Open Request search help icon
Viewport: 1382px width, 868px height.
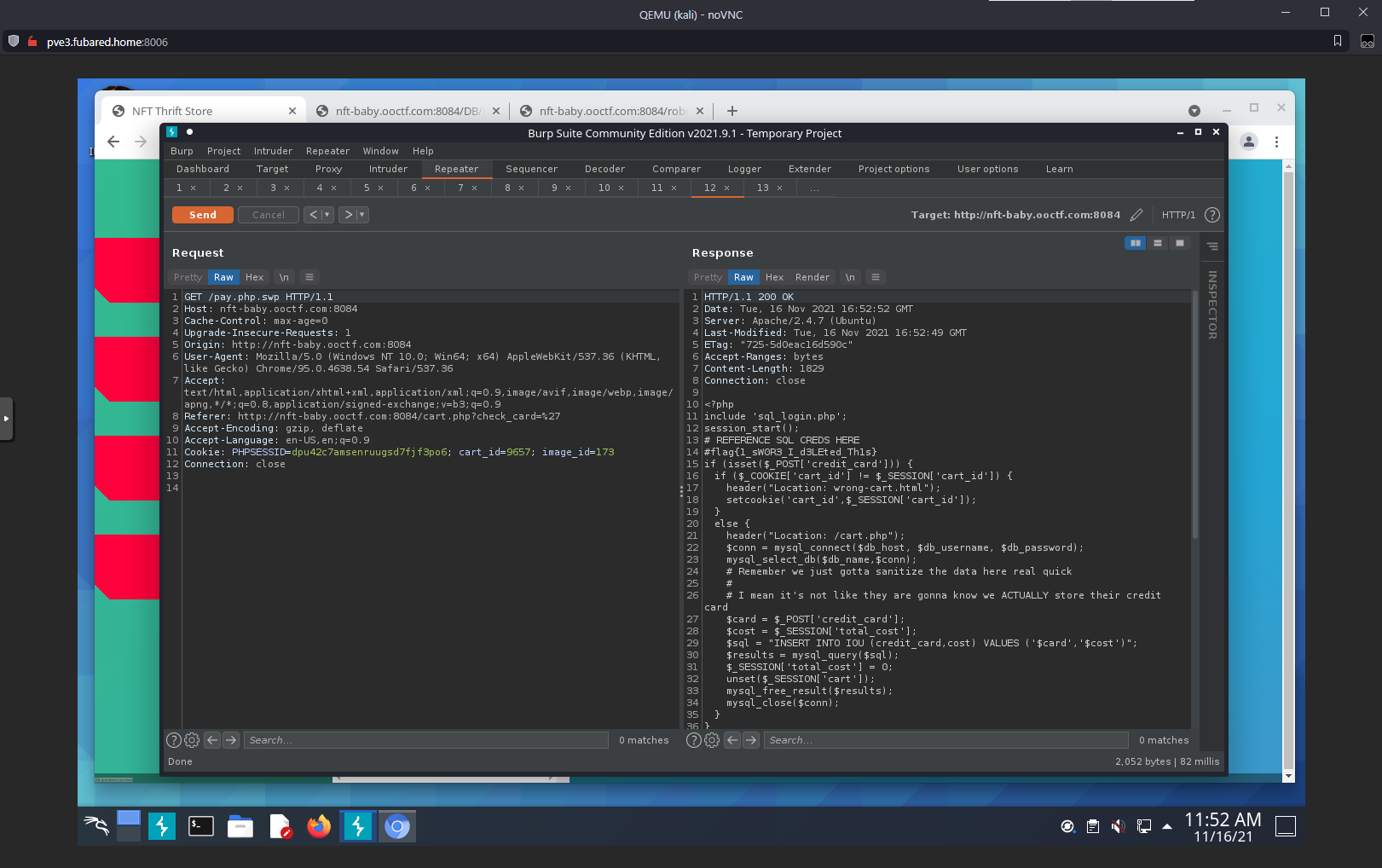point(174,740)
